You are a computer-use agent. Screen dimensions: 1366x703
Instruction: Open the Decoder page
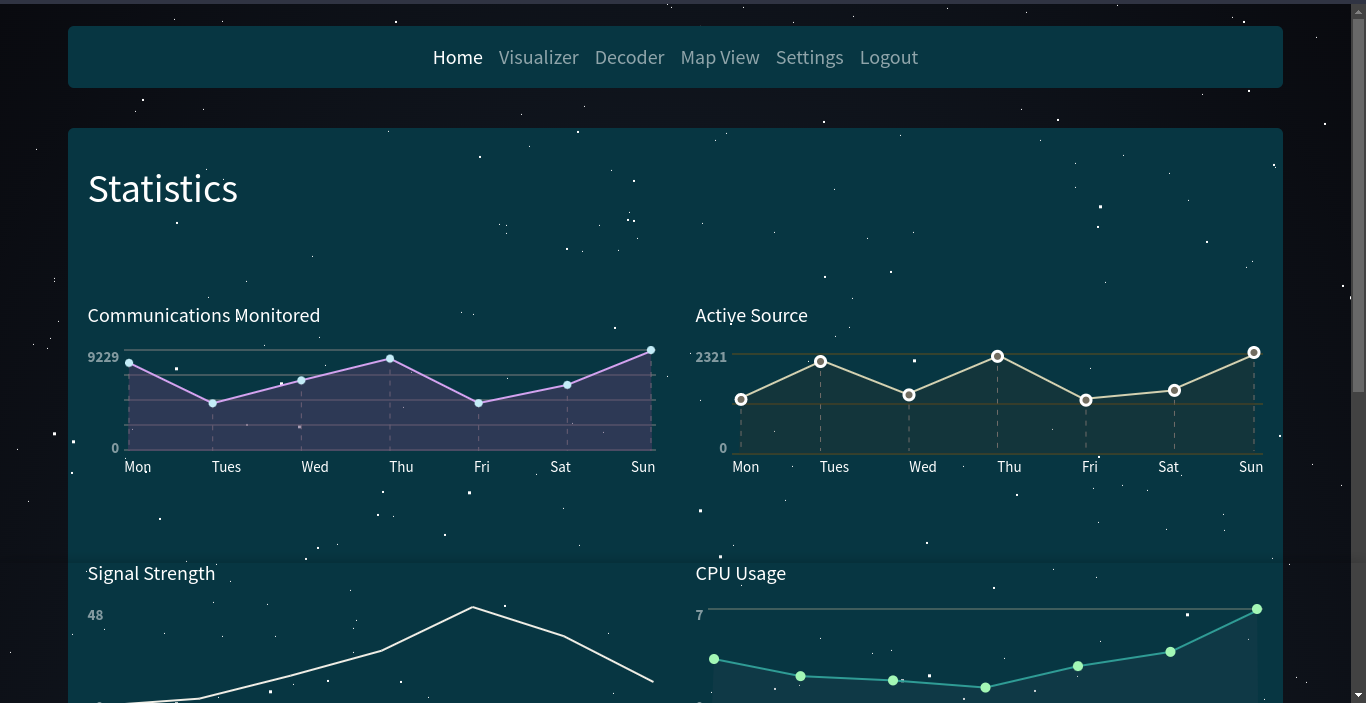pos(629,58)
